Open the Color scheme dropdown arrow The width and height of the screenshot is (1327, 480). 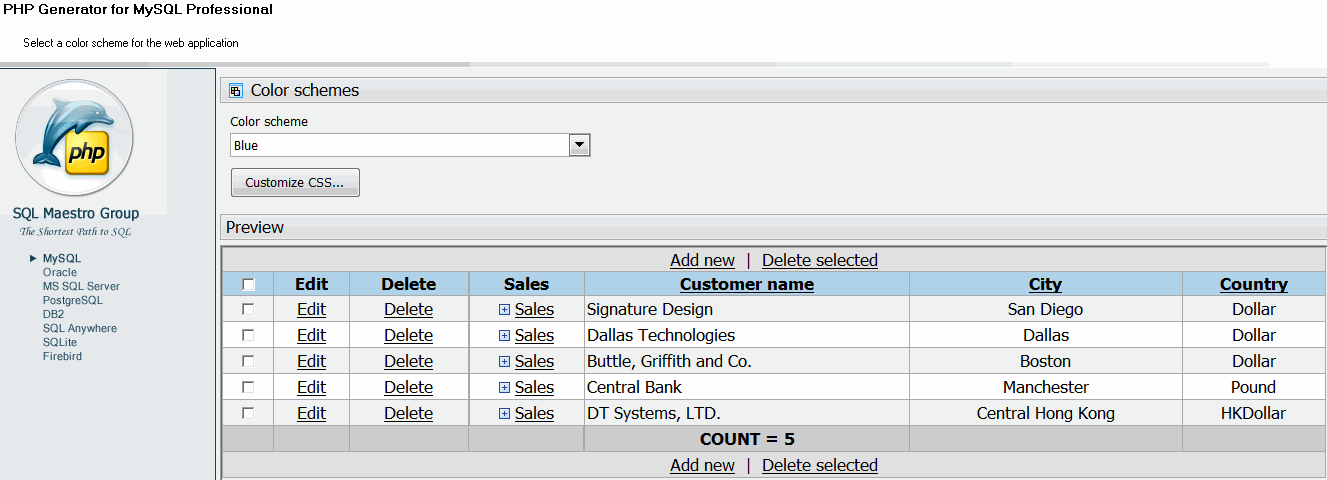(x=579, y=146)
